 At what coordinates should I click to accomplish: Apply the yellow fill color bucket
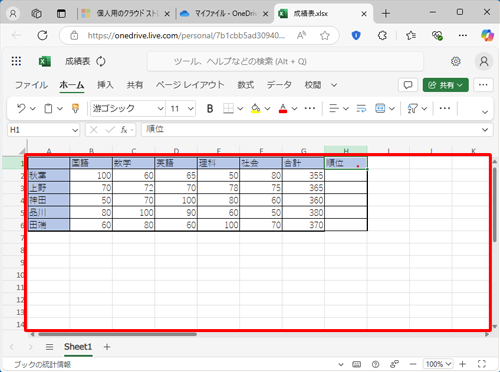pos(256,108)
